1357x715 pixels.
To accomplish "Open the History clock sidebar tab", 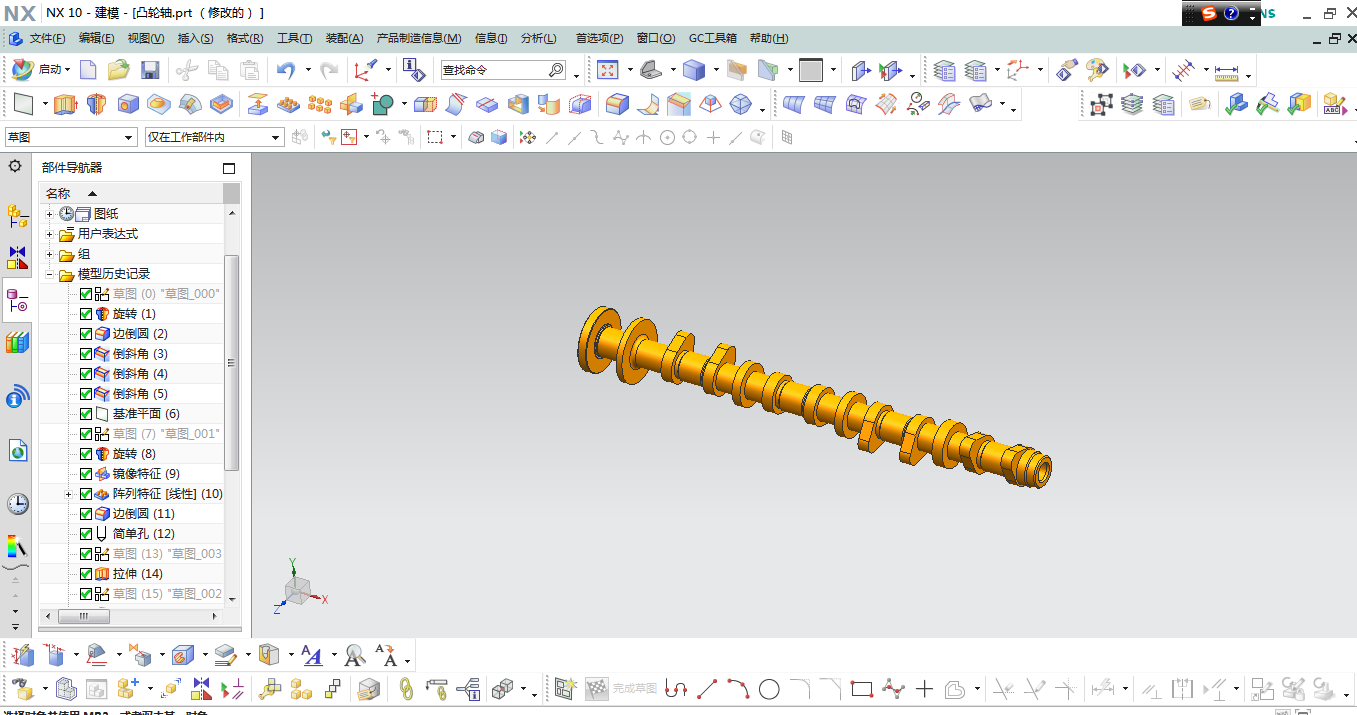I will point(17,503).
